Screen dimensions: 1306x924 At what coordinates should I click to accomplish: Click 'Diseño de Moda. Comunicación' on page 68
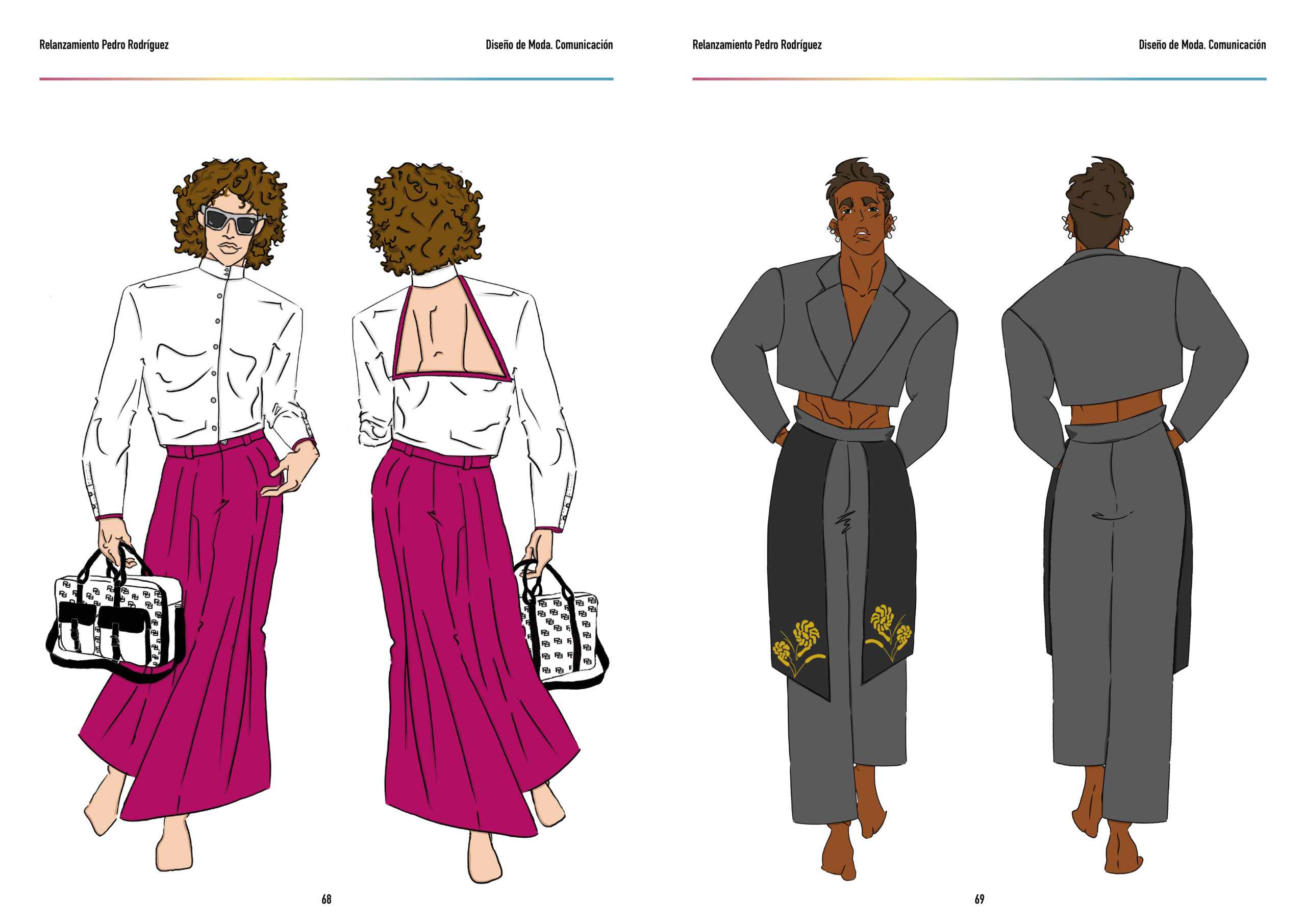click(x=549, y=45)
